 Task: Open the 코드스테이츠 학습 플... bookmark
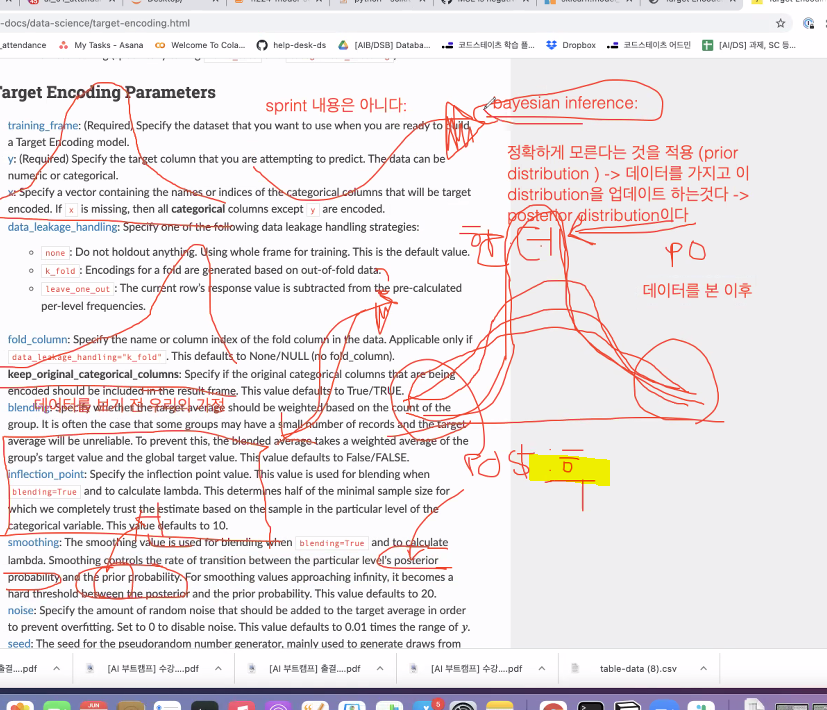pos(488,45)
